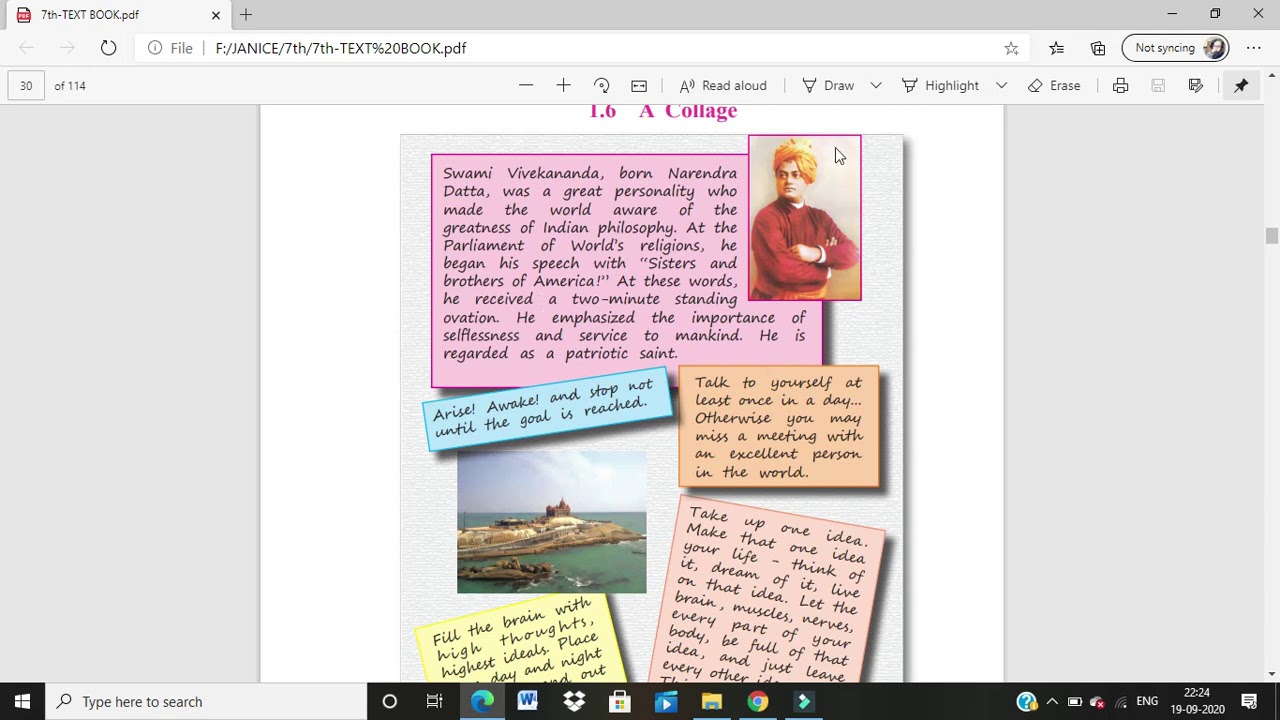Check battery status icon
This screenshot has width=1280, height=720.
tap(1075, 702)
